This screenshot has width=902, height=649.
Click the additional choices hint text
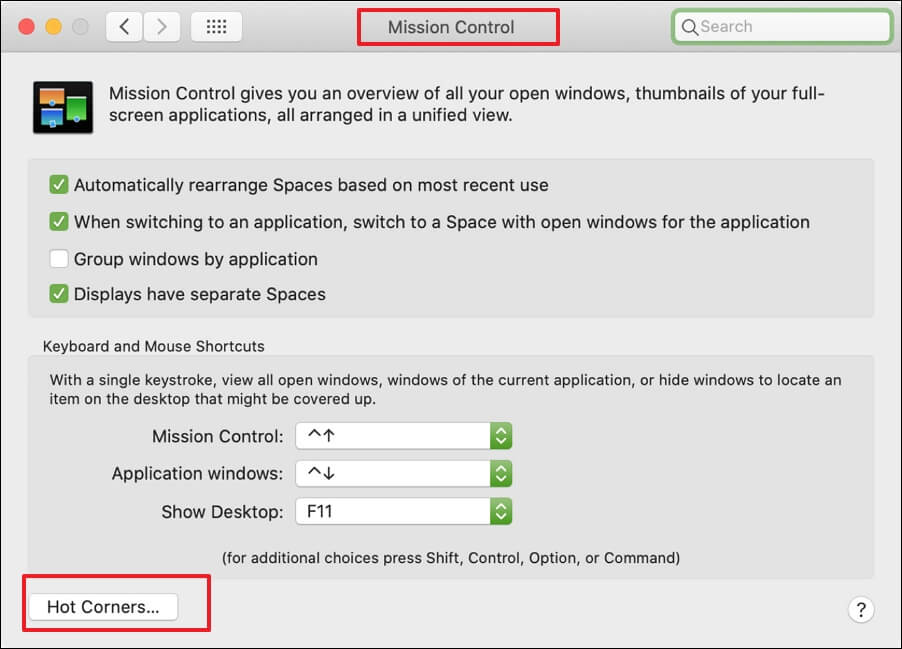[x=451, y=558]
